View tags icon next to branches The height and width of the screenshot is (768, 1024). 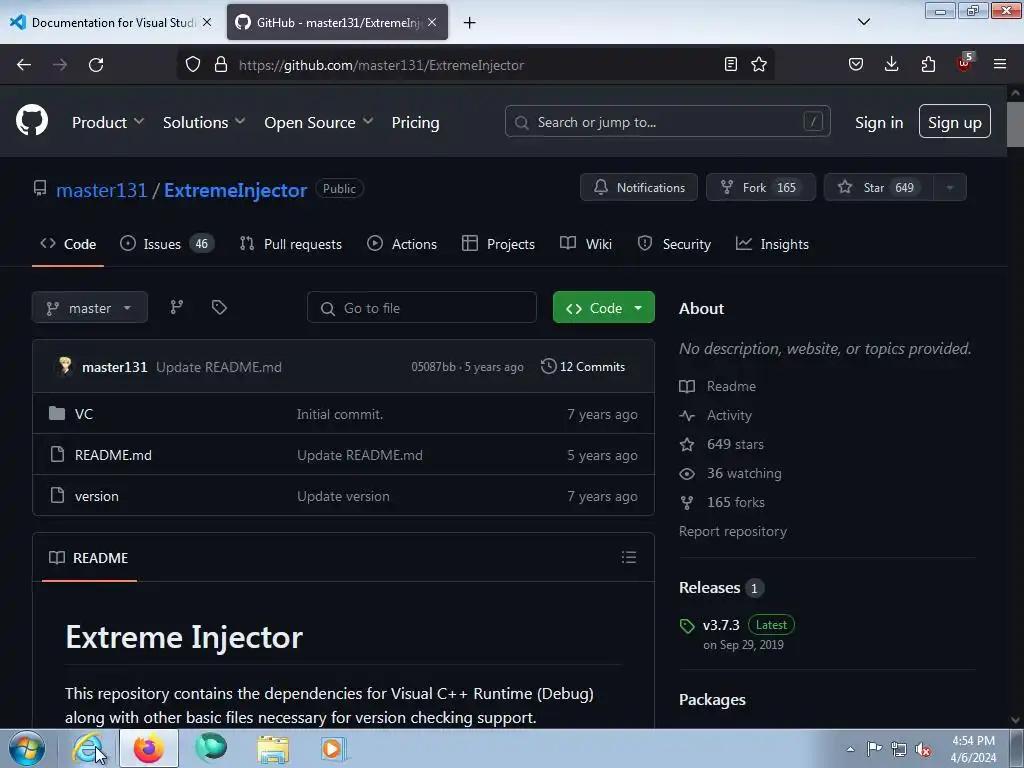219,307
